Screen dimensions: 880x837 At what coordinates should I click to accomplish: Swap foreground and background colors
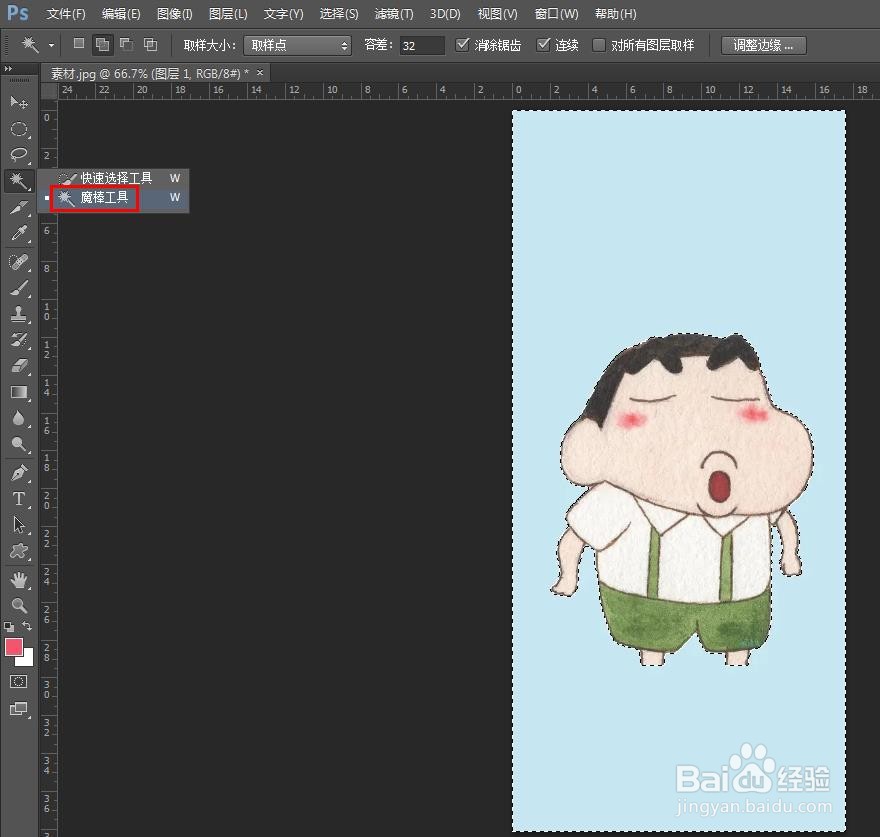tap(27, 625)
